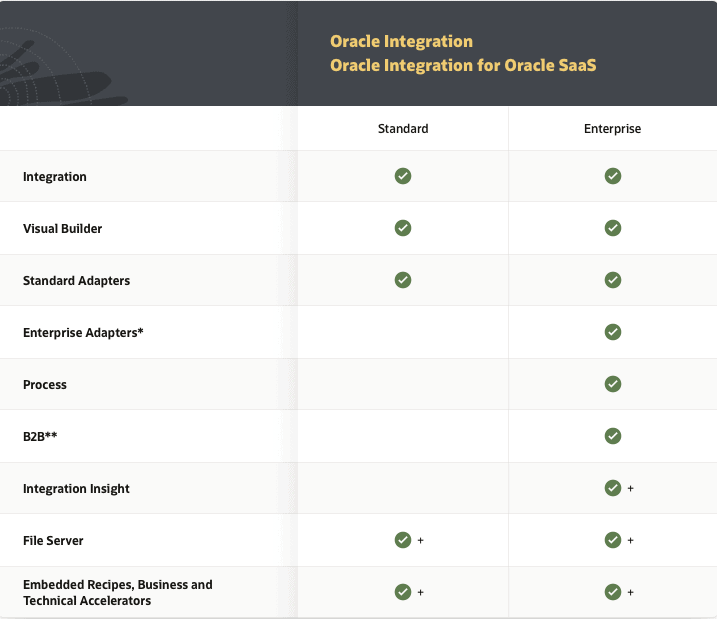Click the Enterprise checkmark for Integration
717x619 pixels.
(x=613, y=176)
